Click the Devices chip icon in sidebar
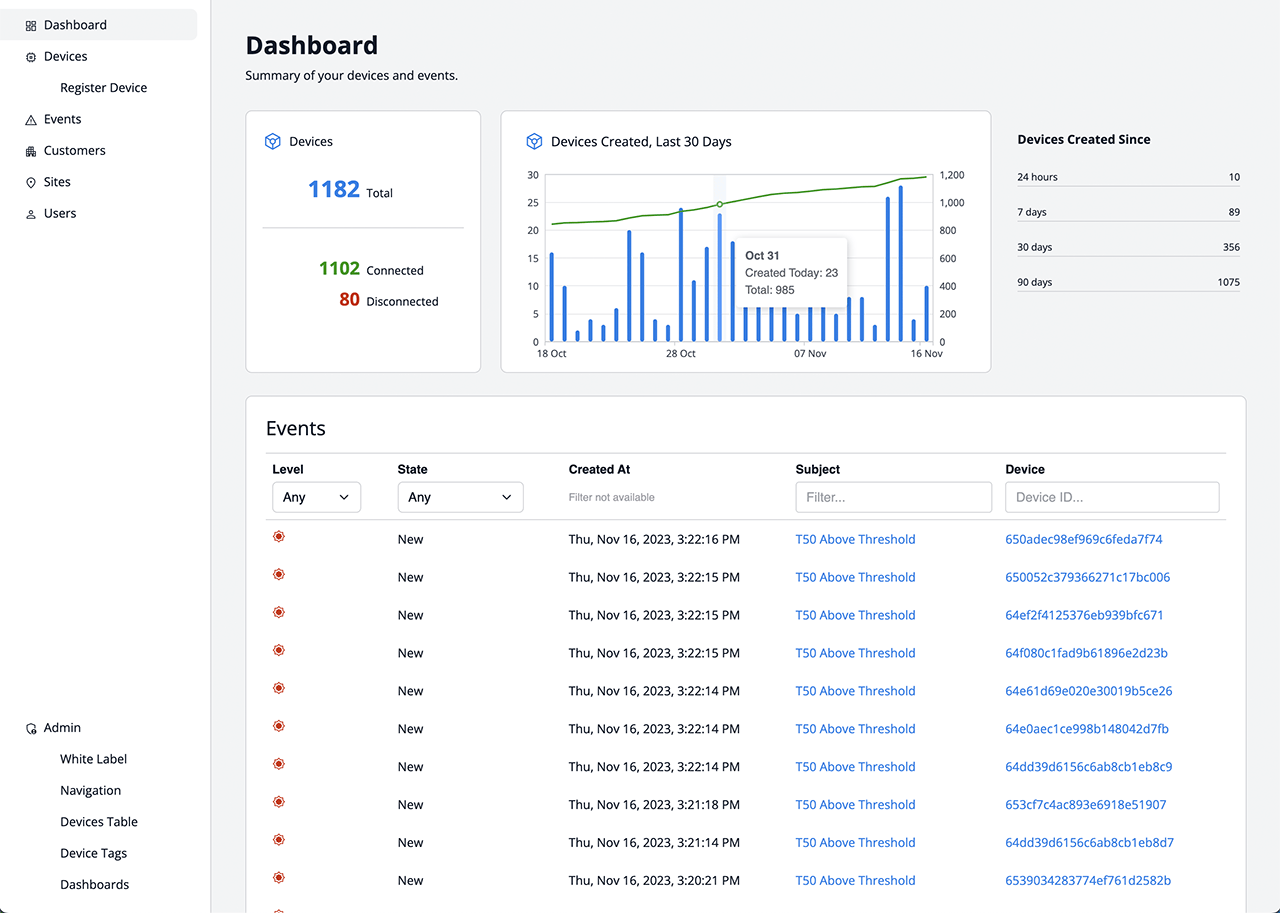The height and width of the screenshot is (913, 1280). (31, 57)
